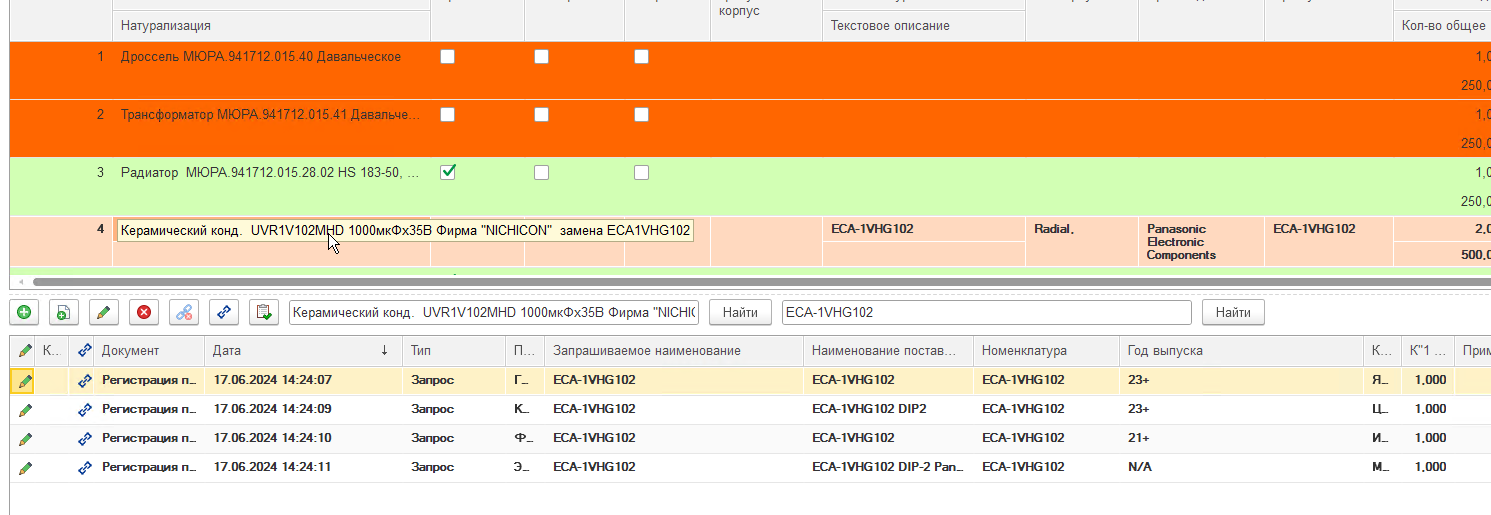The height and width of the screenshot is (515, 1491).
Task: Tick first checkbox in Дроссель row
Action: (x=448, y=57)
